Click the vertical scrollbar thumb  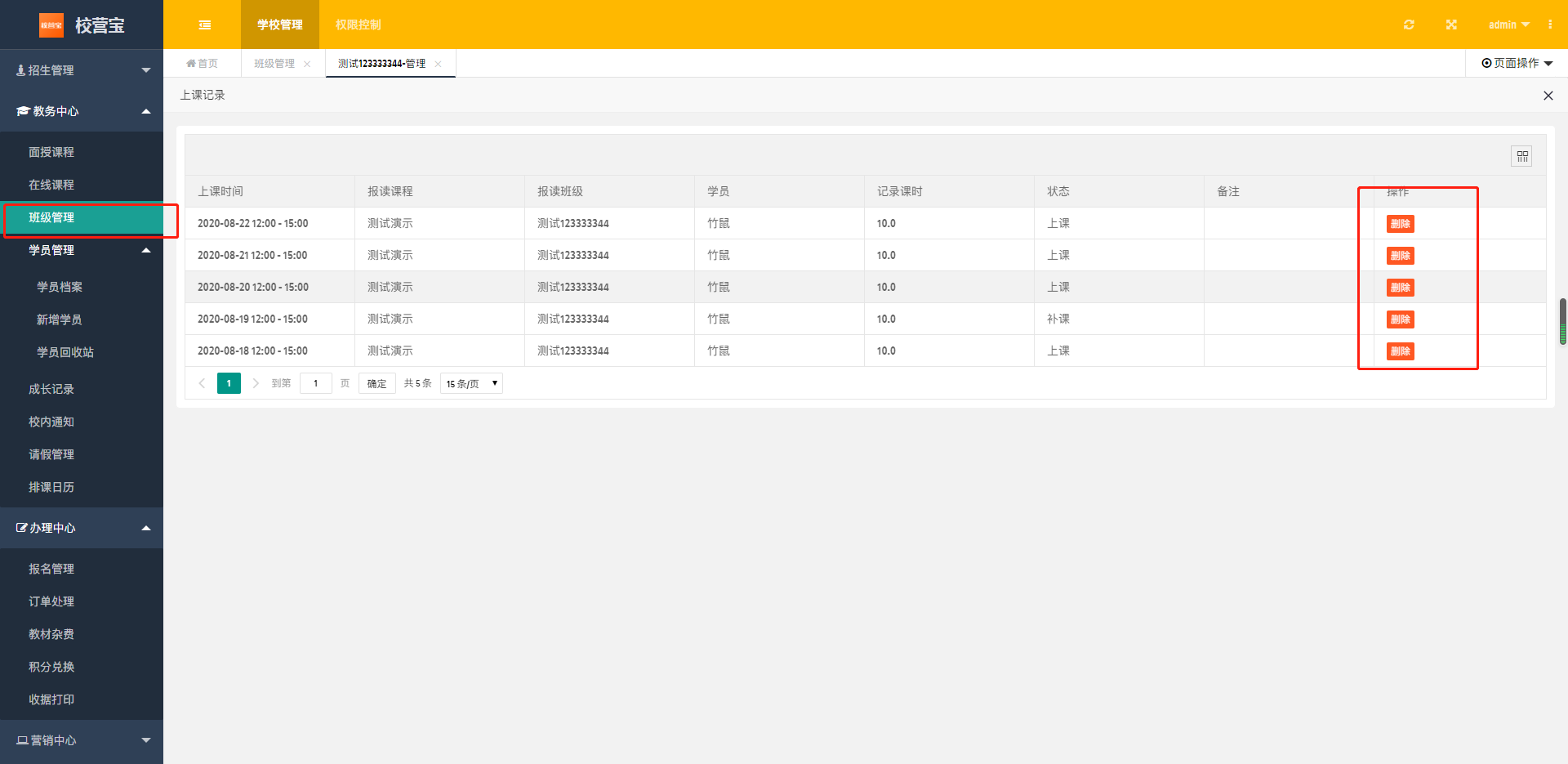tap(1563, 321)
